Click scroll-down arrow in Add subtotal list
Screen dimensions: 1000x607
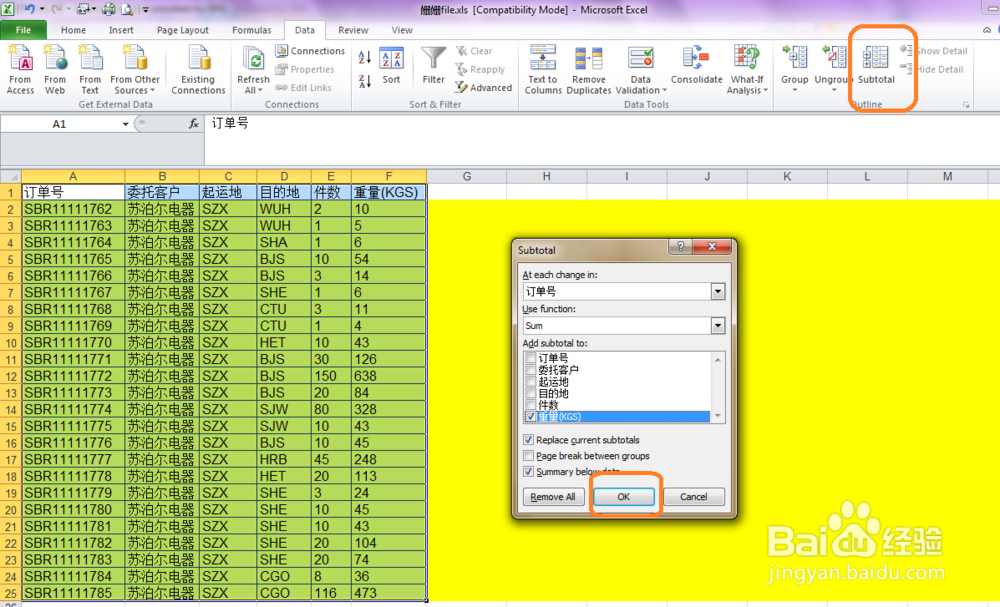718,416
